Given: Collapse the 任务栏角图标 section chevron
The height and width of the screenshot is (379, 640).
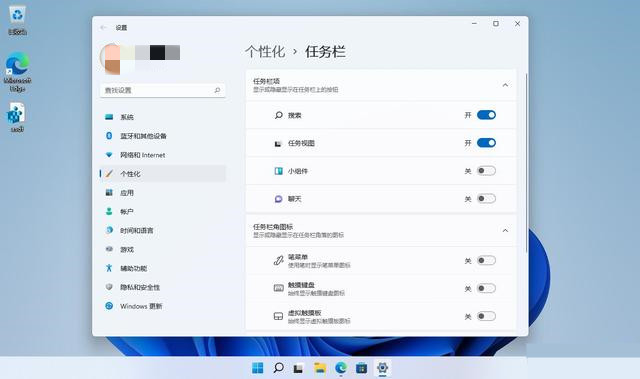Looking at the screenshot, I should coord(505,231).
